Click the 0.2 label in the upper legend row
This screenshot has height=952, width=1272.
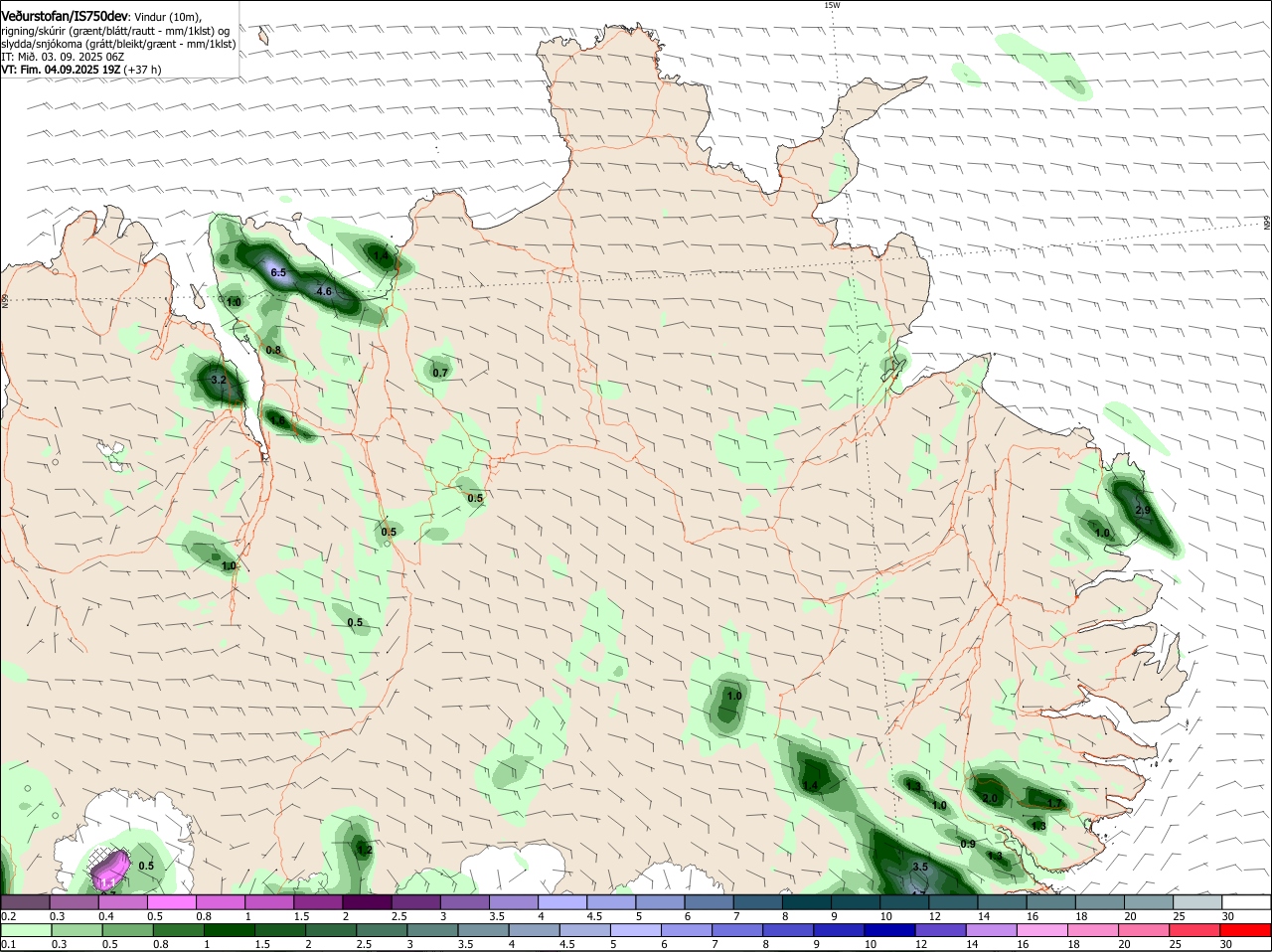pyautogui.click(x=8, y=916)
